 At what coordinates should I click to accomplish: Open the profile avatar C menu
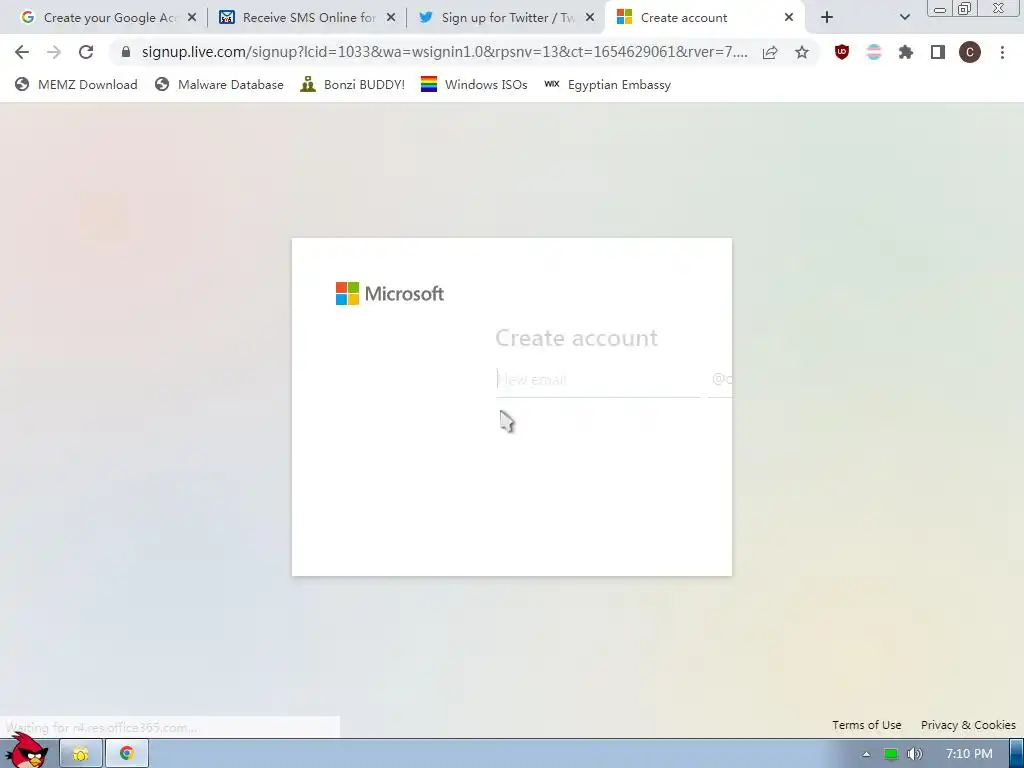click(970, 52)
